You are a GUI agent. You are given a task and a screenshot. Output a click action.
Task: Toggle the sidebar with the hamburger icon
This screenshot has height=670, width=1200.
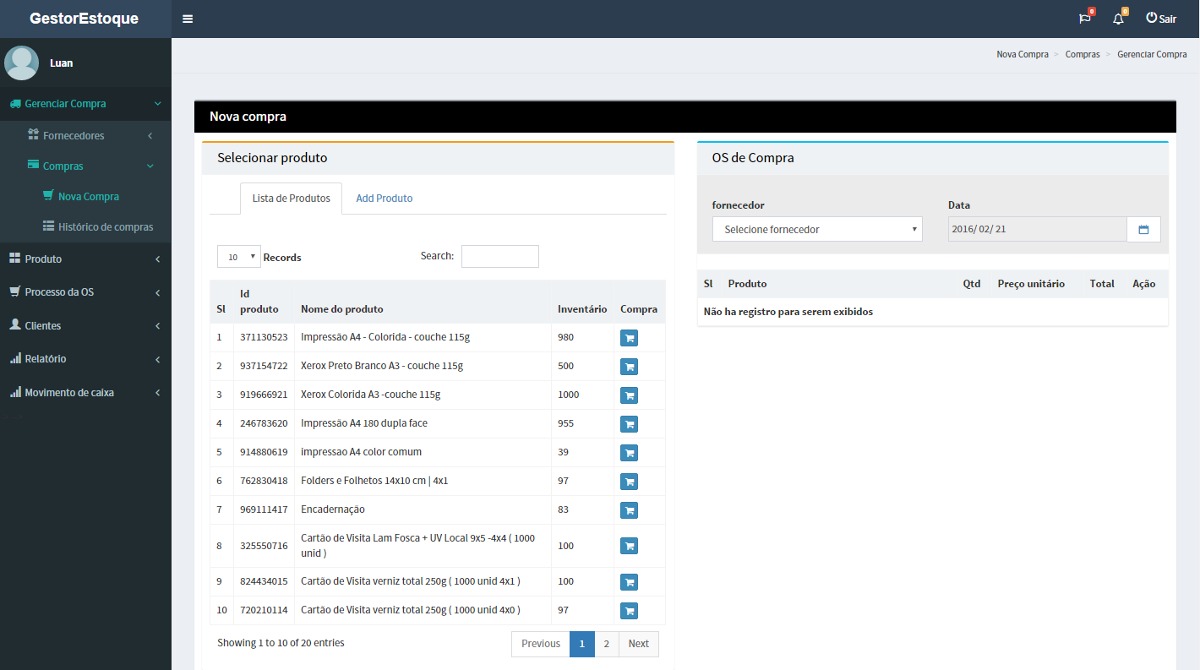[x=186, y=17]
